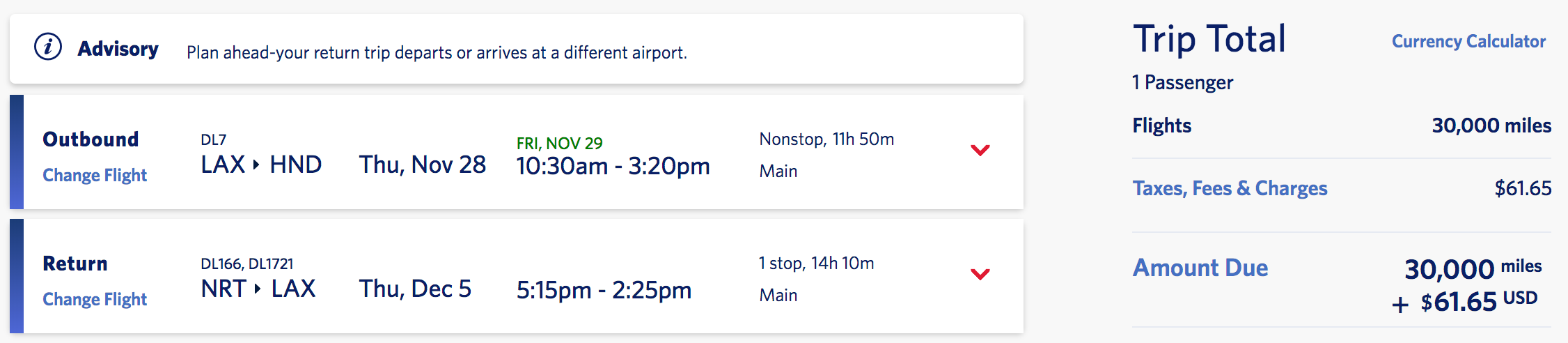Screen dimensions: 1568x343
Task: Click the Trip Total heading
Action: [1209, 39]
